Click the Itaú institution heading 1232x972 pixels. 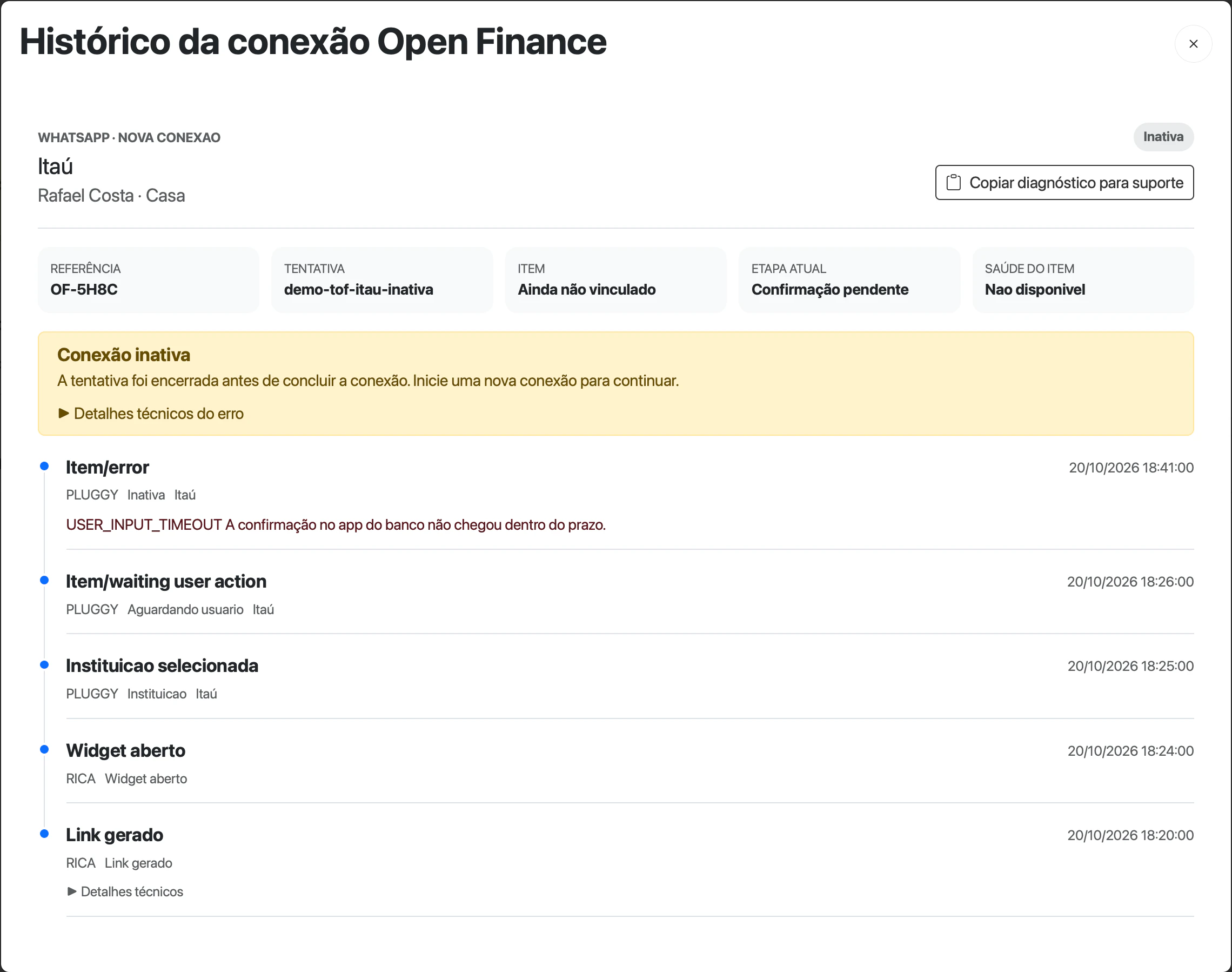click(55, 167)
